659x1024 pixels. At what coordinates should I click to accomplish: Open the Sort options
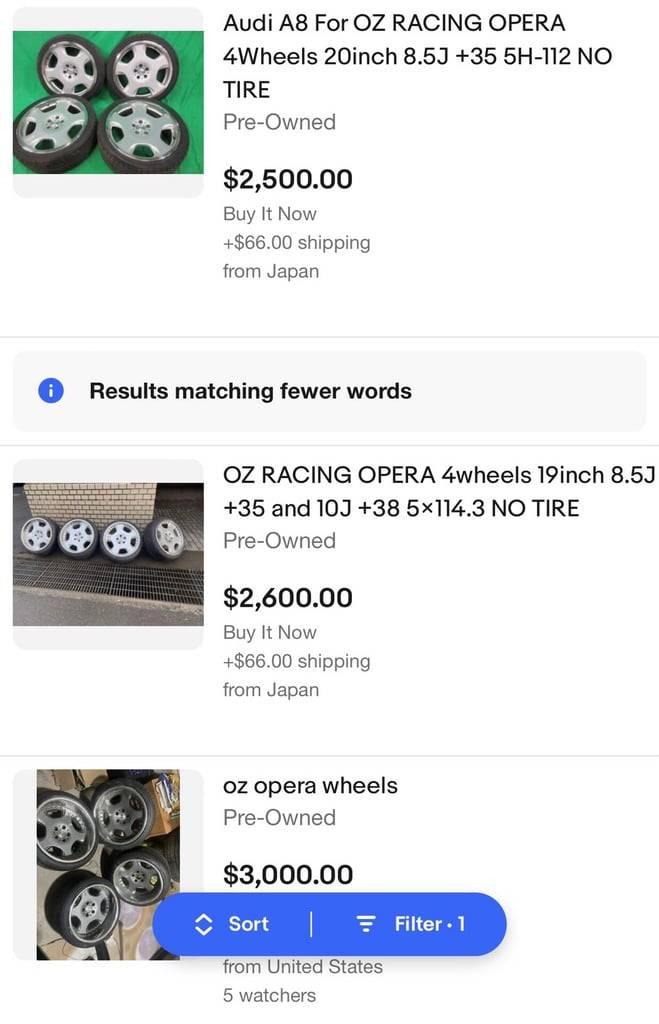click(234, 924)
